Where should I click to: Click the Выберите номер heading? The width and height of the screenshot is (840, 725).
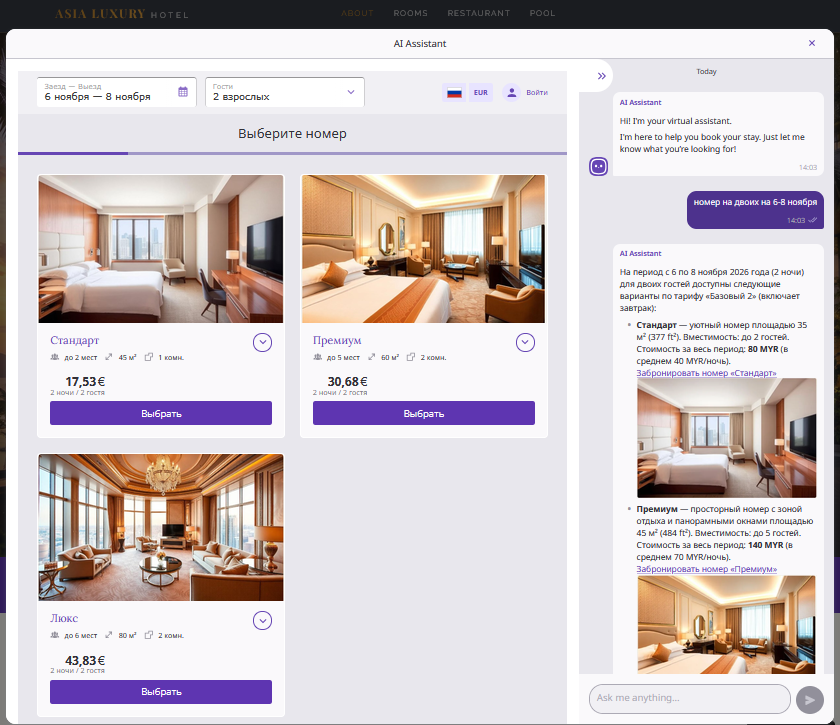[x=292, y=133]
